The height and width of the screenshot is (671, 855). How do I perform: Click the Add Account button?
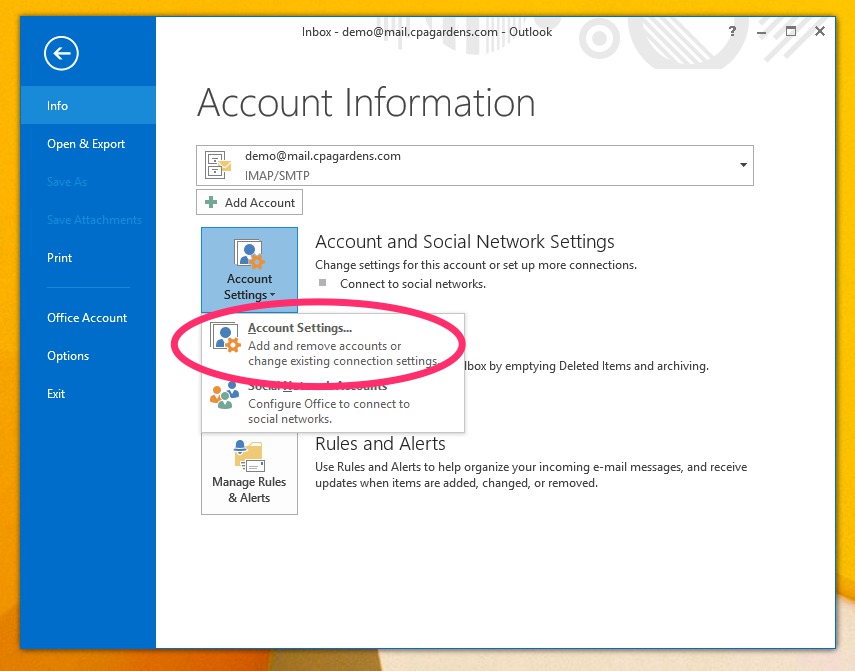tap(249, 202)
